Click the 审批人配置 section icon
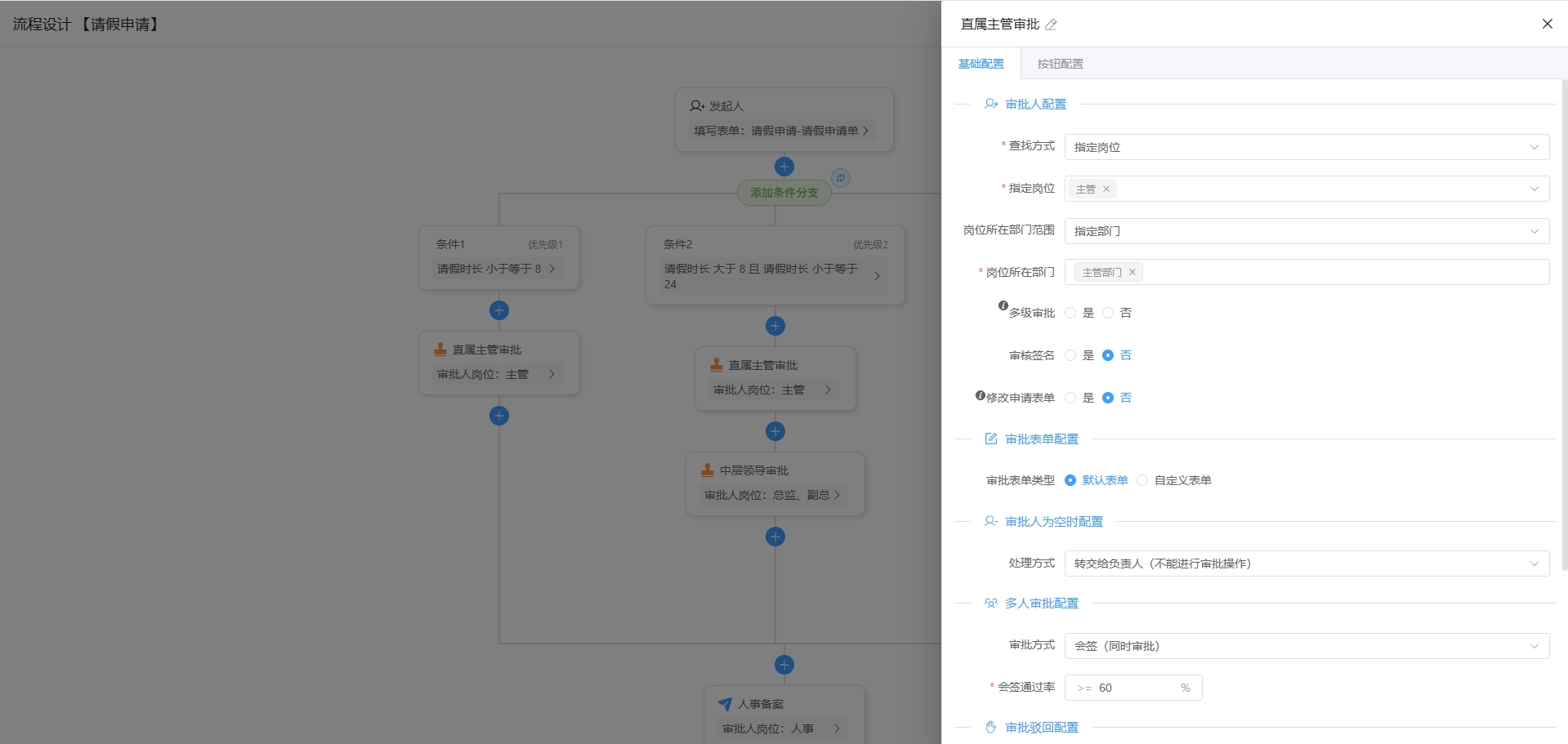The width and height of the screenshot is (1568, 744). (991, 104)
